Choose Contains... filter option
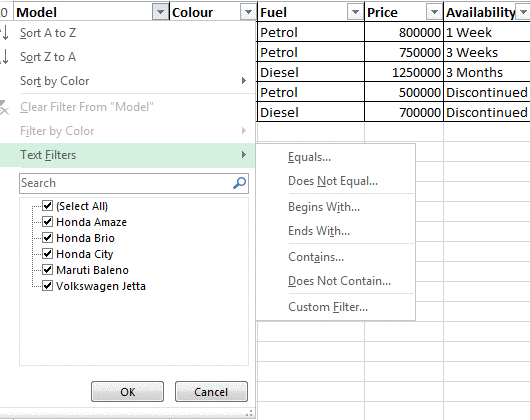The width and height of the screenshot is (530, 420). click(336, 257)
